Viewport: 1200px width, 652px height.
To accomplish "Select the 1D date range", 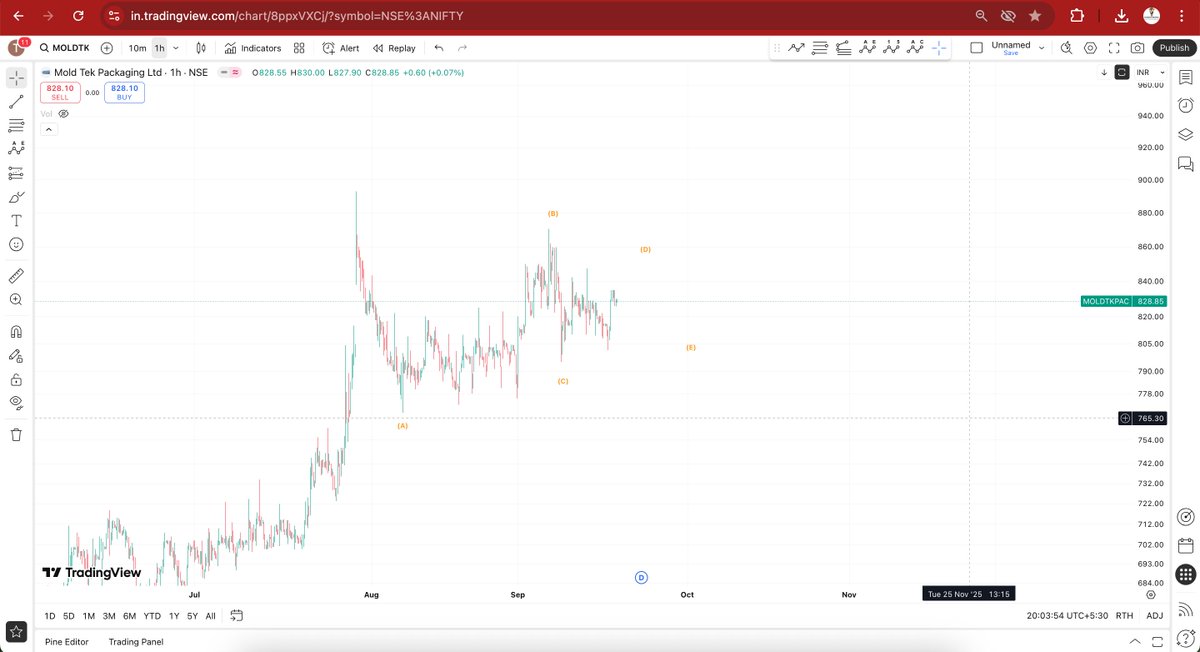I will click(x=50, y=616).
